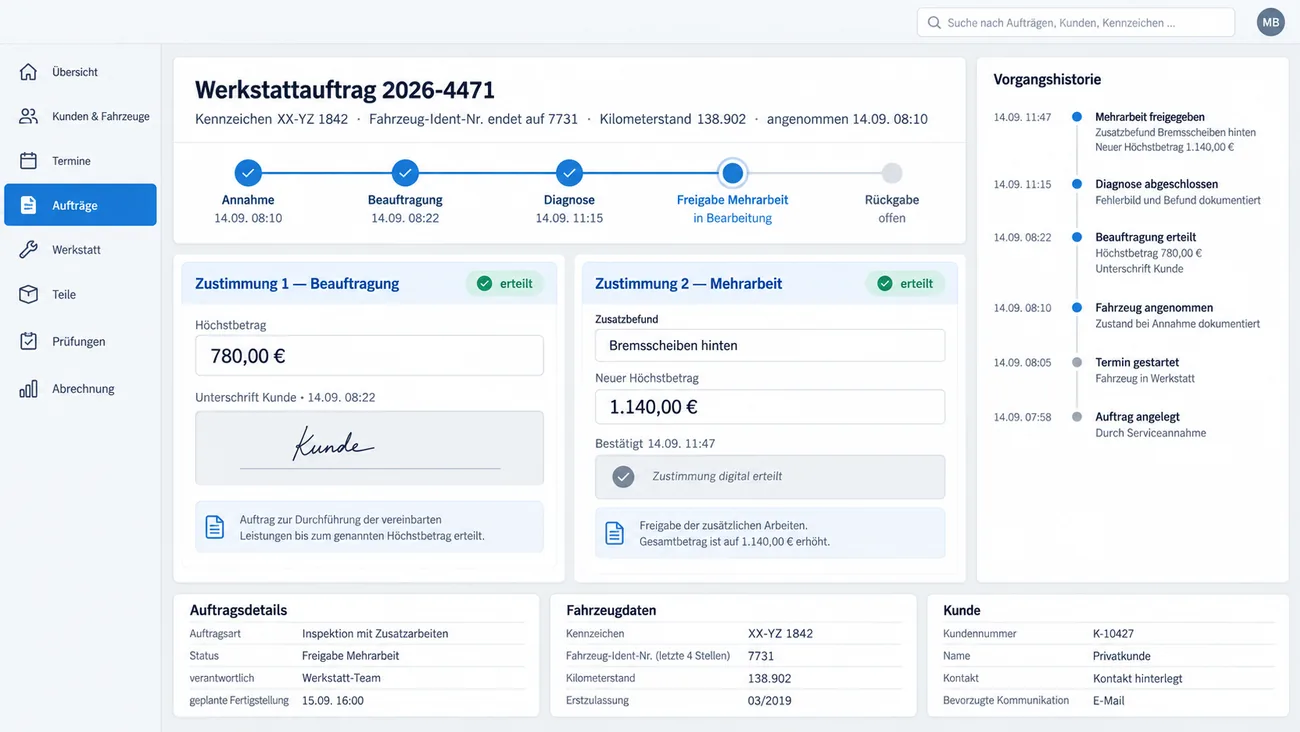Viewport: 1300px width, 732px height.
Task: Focus the search field for Aufträge, Kunden
Action: (x=1075, y=22)
